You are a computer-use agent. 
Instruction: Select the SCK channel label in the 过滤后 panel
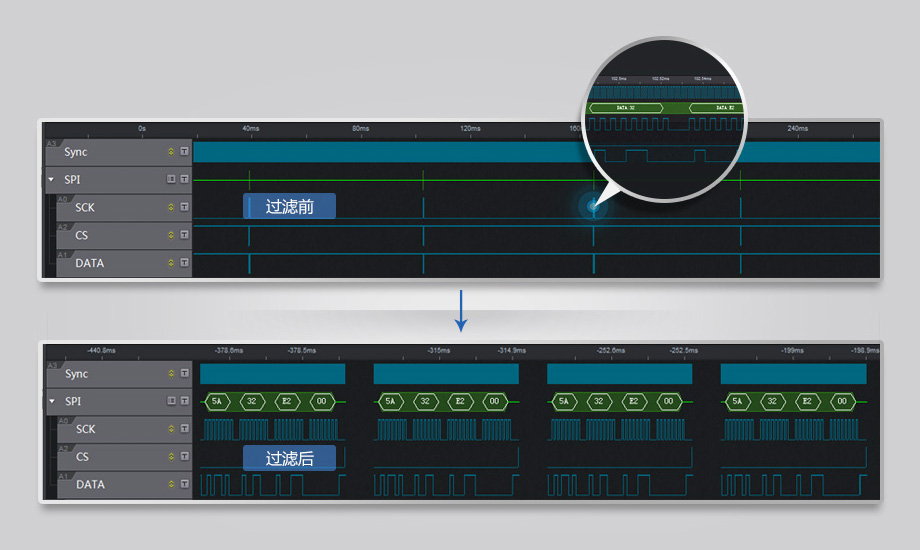[85, 429]
